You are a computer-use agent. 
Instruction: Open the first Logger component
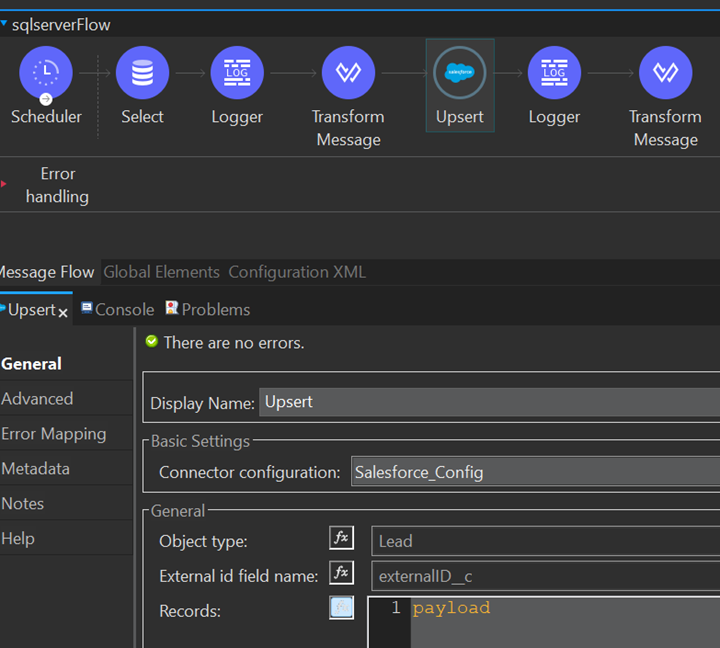(x=237, y=73)
